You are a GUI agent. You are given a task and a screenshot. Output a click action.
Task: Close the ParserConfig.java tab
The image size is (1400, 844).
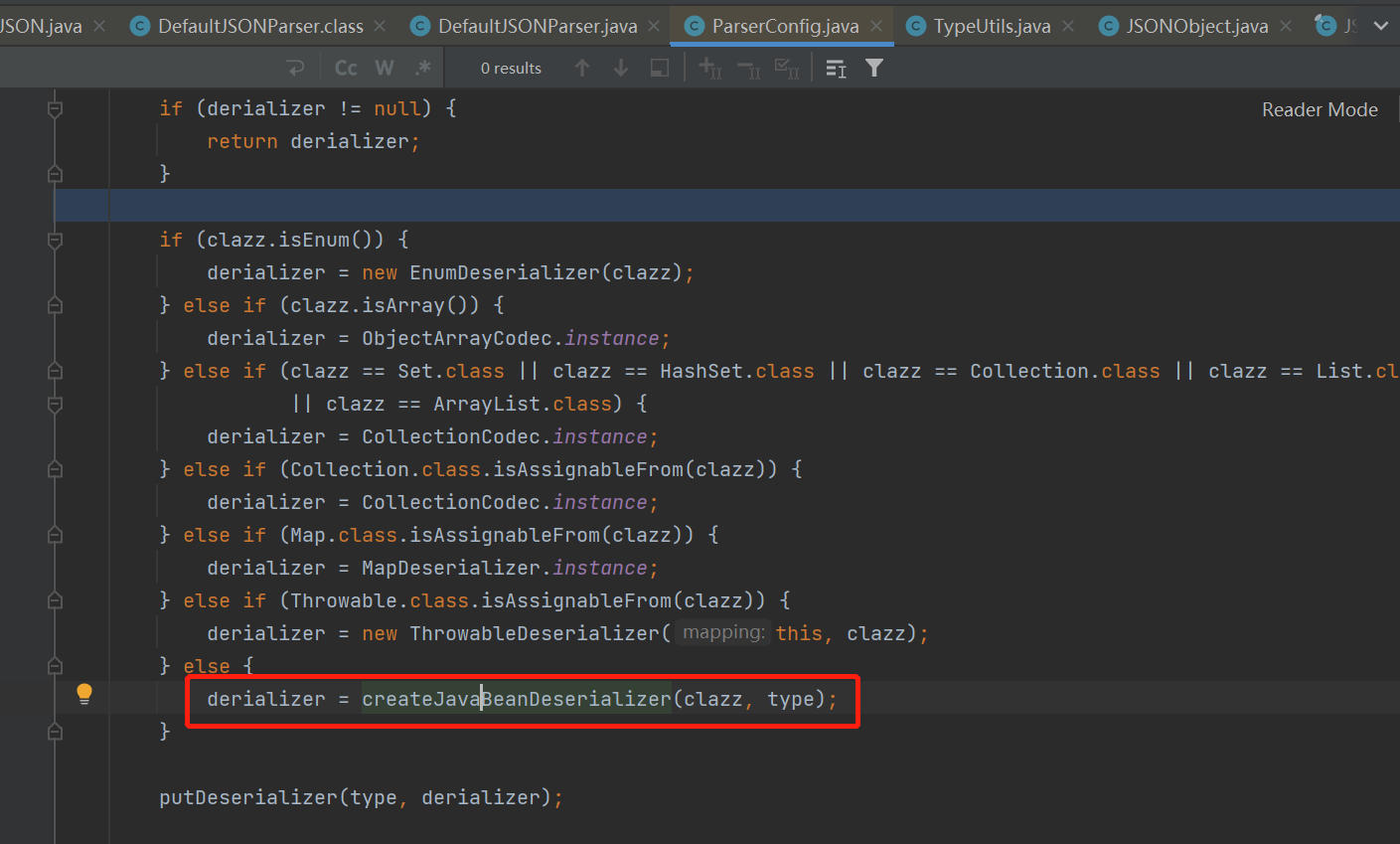(876, 26)
